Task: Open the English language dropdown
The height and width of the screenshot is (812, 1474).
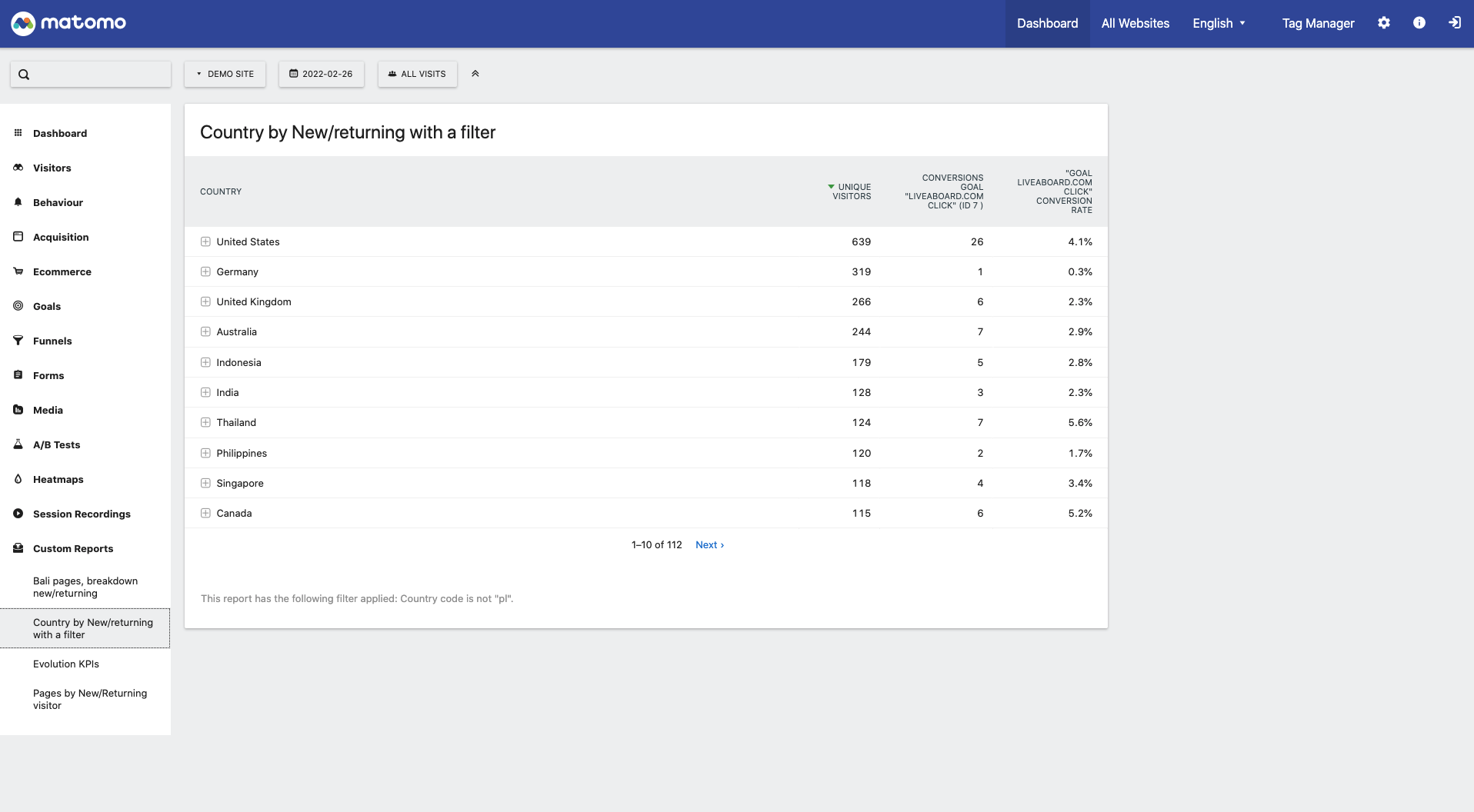Action: pos(1219,23)
